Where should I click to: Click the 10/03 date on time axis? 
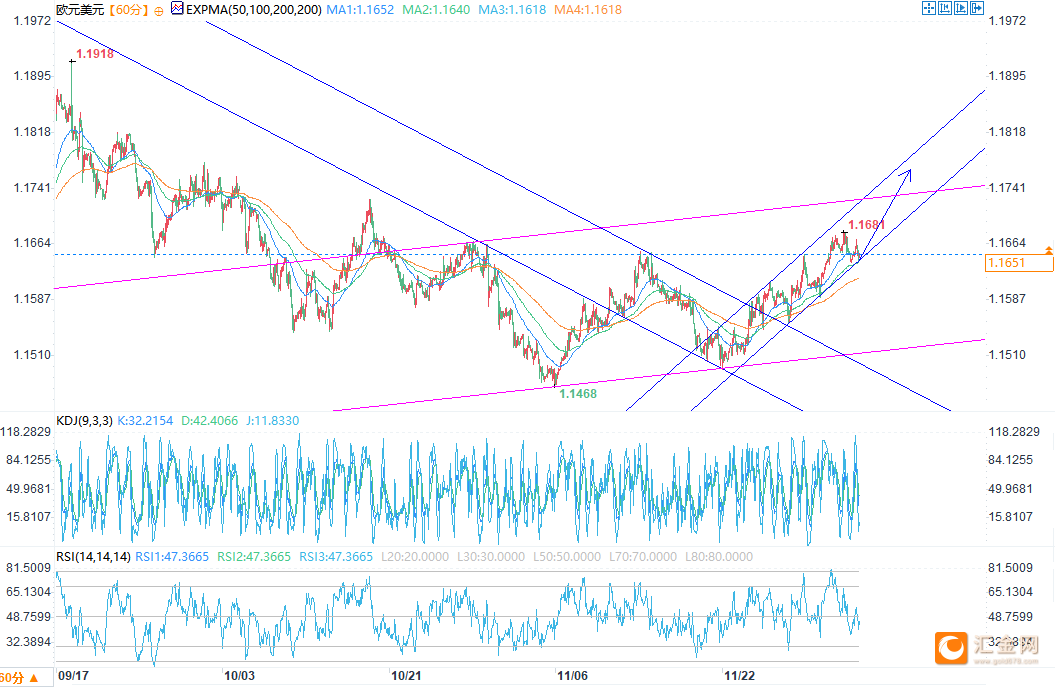[x=240, y=676]
